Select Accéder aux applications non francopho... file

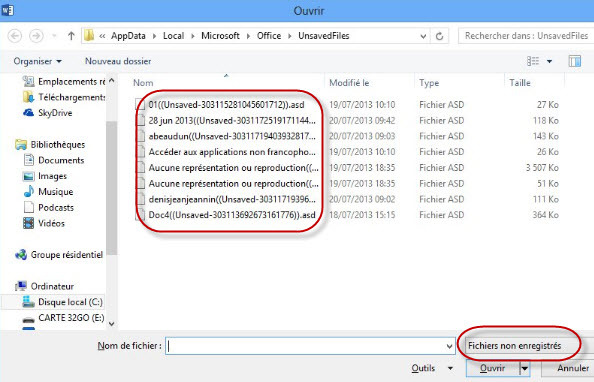click(x=232, y=152)
